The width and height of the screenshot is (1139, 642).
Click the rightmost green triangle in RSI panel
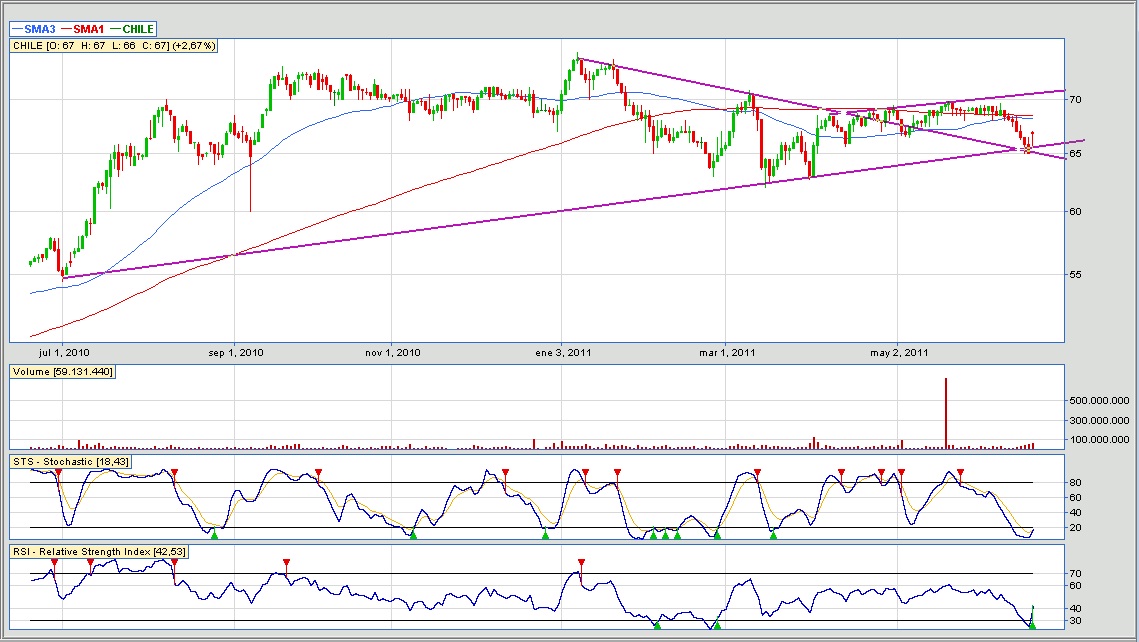pyautogui.click(x=1032, y=626)
